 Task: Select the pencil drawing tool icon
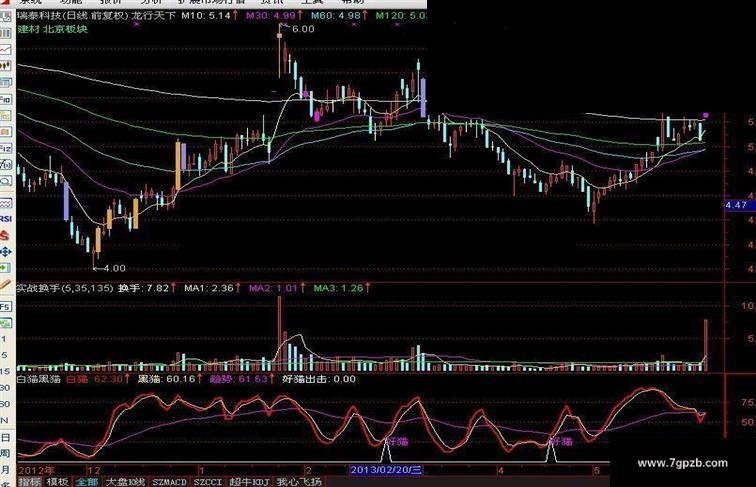click(x=6, y=284)
